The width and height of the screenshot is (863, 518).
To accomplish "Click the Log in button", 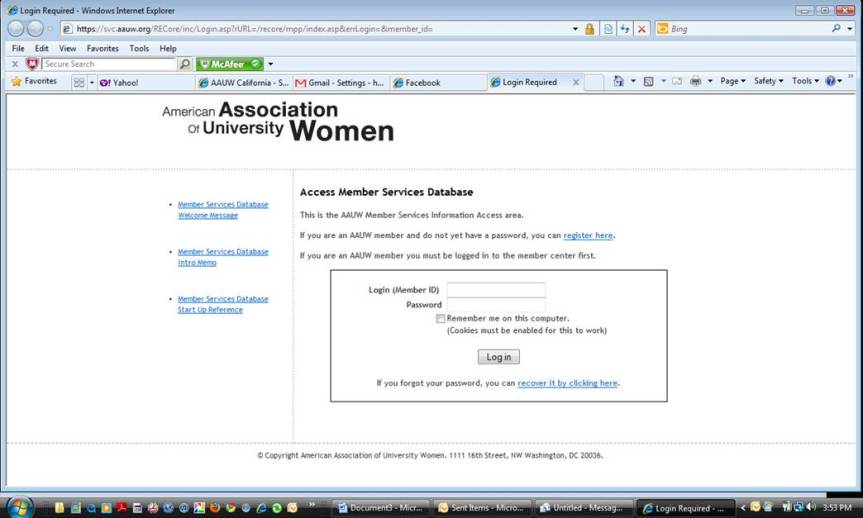I will 498,357.
